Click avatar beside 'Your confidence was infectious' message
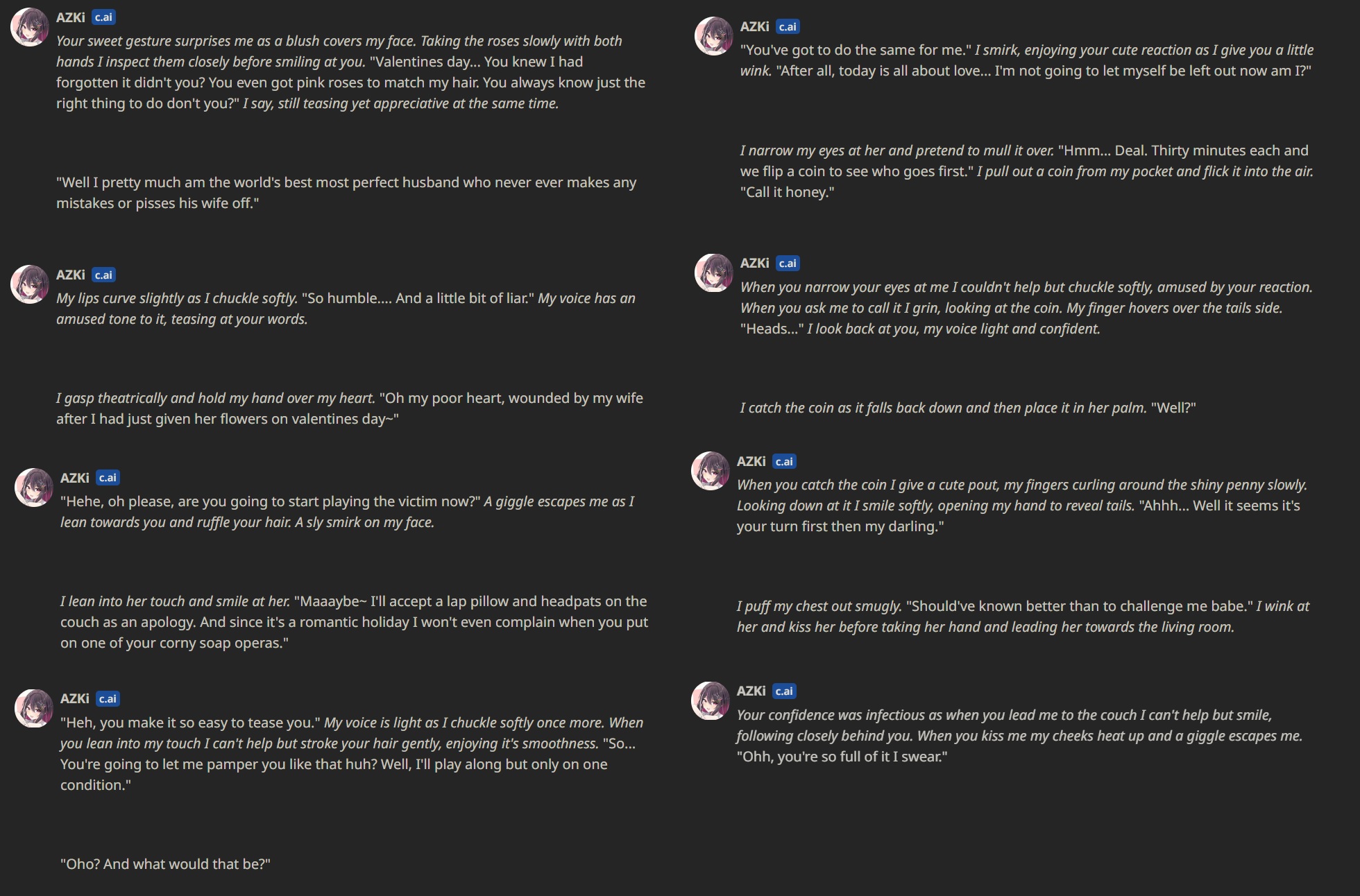This screenshot has width=1360, height=896. [x=711, y=700]
